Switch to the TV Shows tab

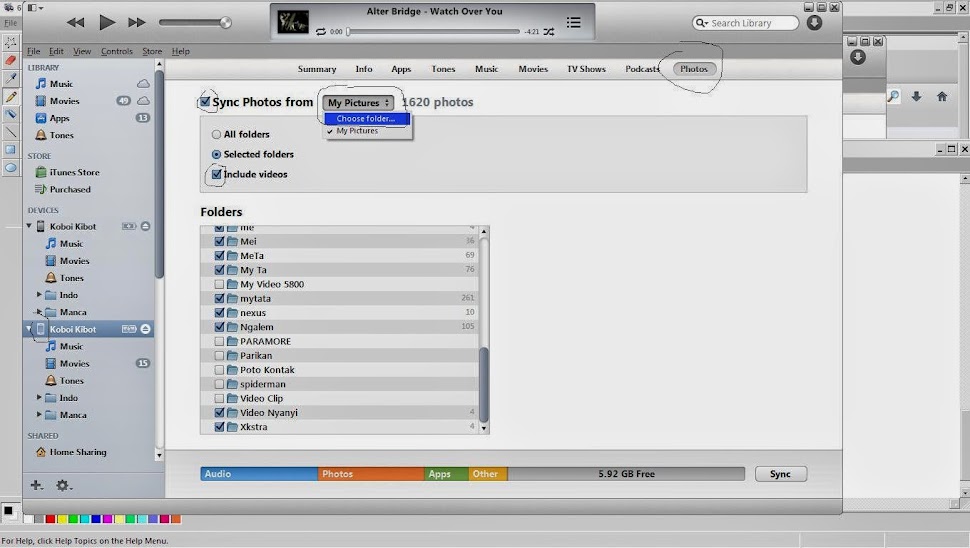pos(586,69)
